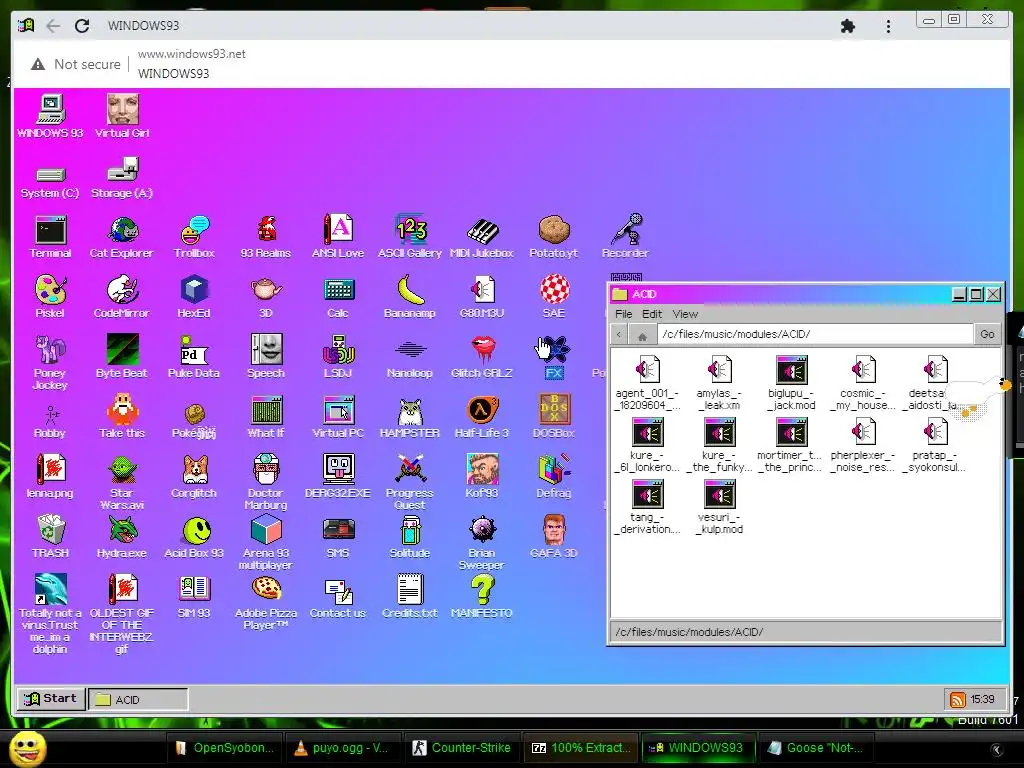Open Bananamp banana icon
The width and height of the screenshot is (1024, 768).
(410, 296)
